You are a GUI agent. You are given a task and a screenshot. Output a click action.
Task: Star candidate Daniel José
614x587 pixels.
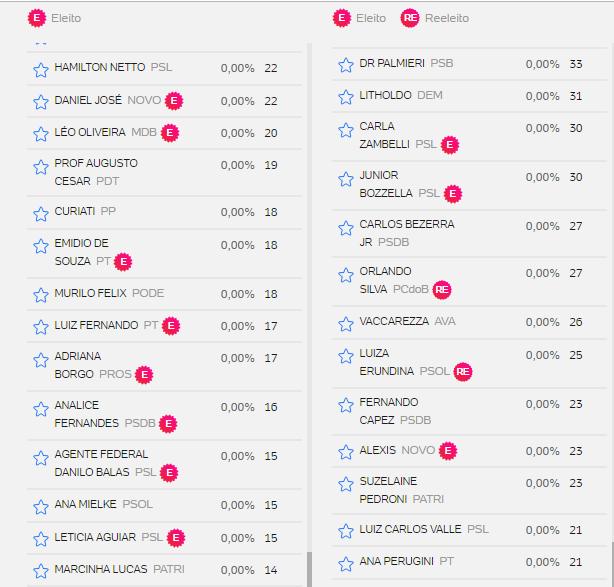pos(40,102)
